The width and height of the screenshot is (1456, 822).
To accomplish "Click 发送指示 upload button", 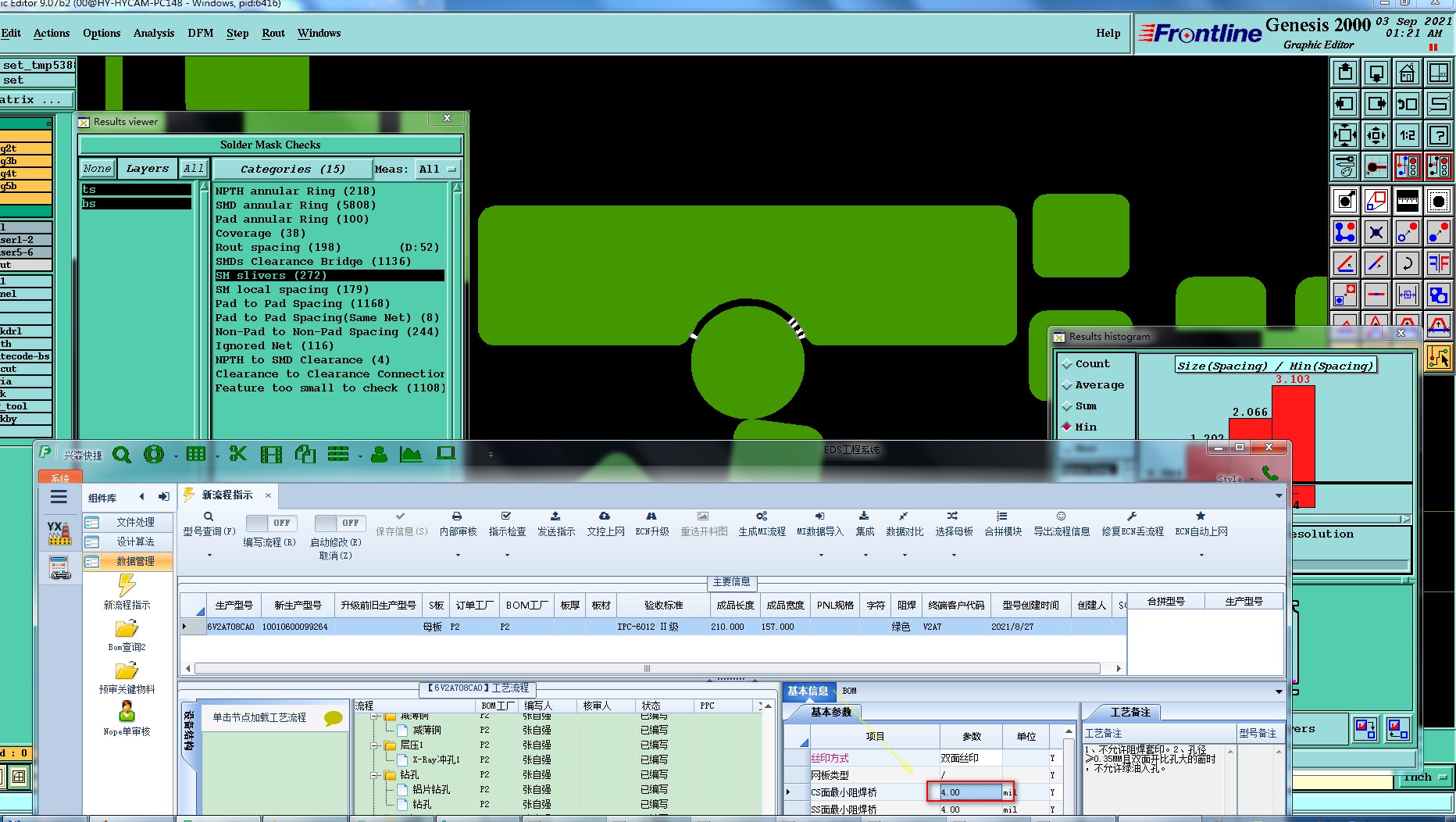I will point(556,524).
